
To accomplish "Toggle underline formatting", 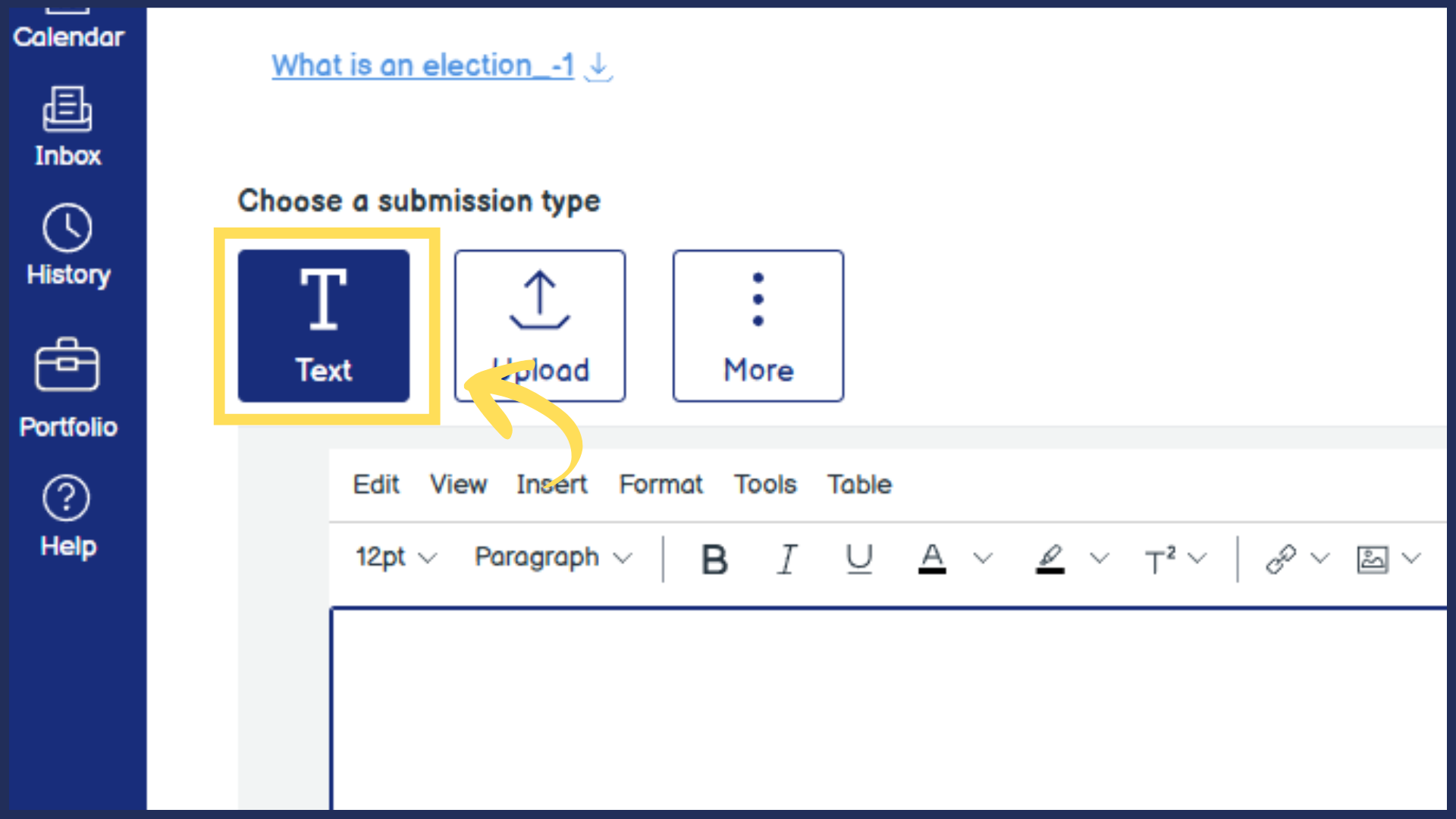I will pyautogui.click(x=858, y=560).
